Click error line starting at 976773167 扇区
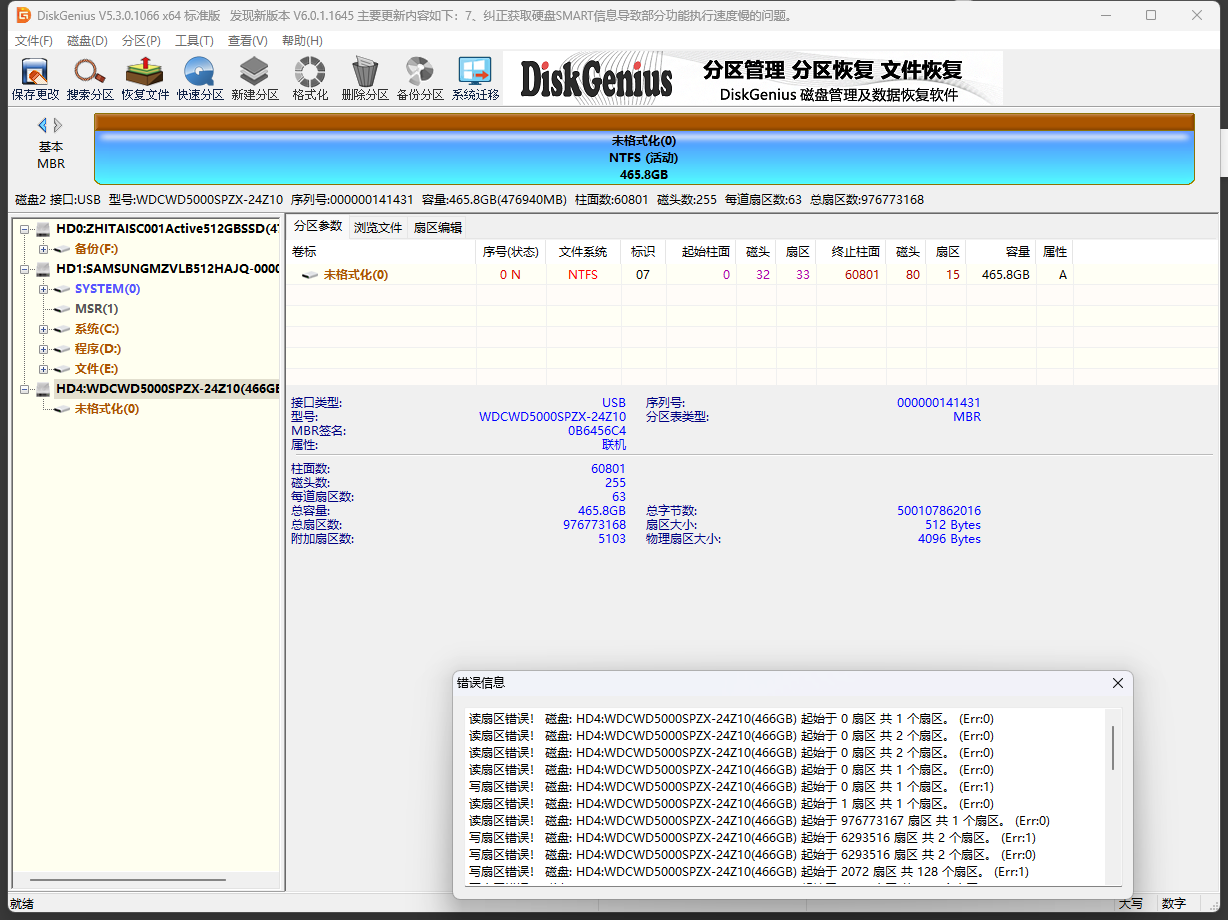 [759, 821]
